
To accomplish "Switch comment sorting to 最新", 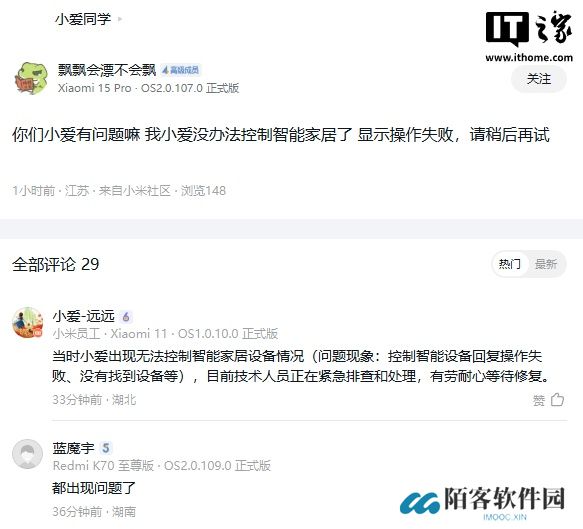I will tap(545, 264).
